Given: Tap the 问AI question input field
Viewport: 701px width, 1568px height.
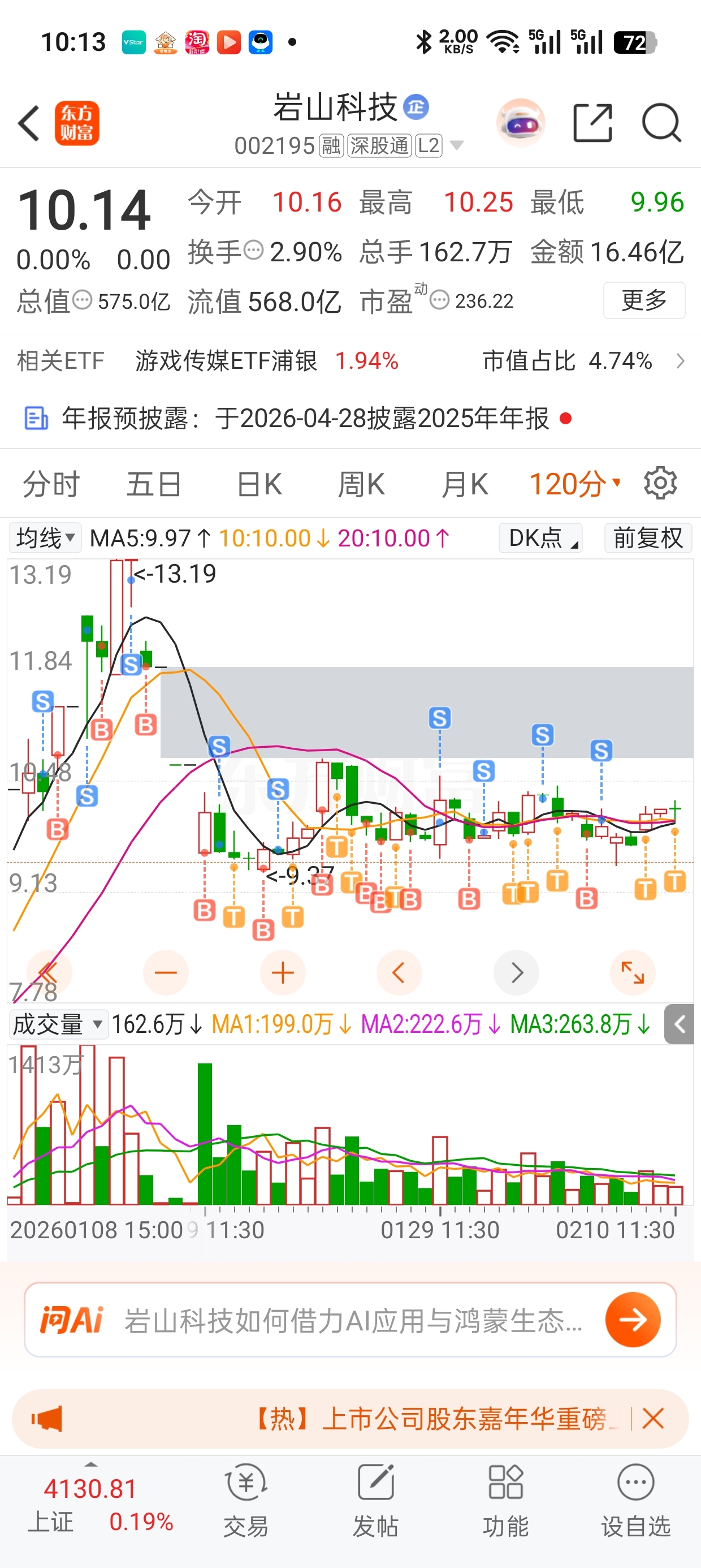Looking at the screenshot, I should (350, 1320).
